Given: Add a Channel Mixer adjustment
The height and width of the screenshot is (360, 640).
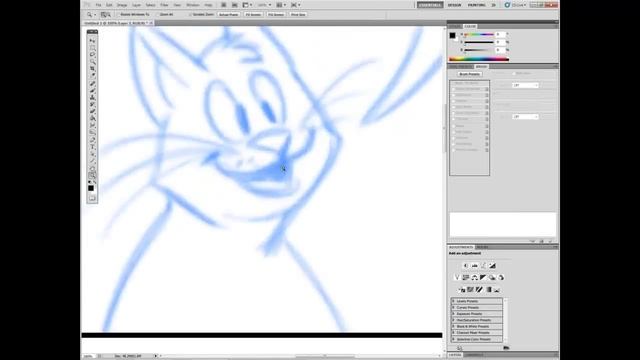Looking at the screenshot, I should (501, 278).
